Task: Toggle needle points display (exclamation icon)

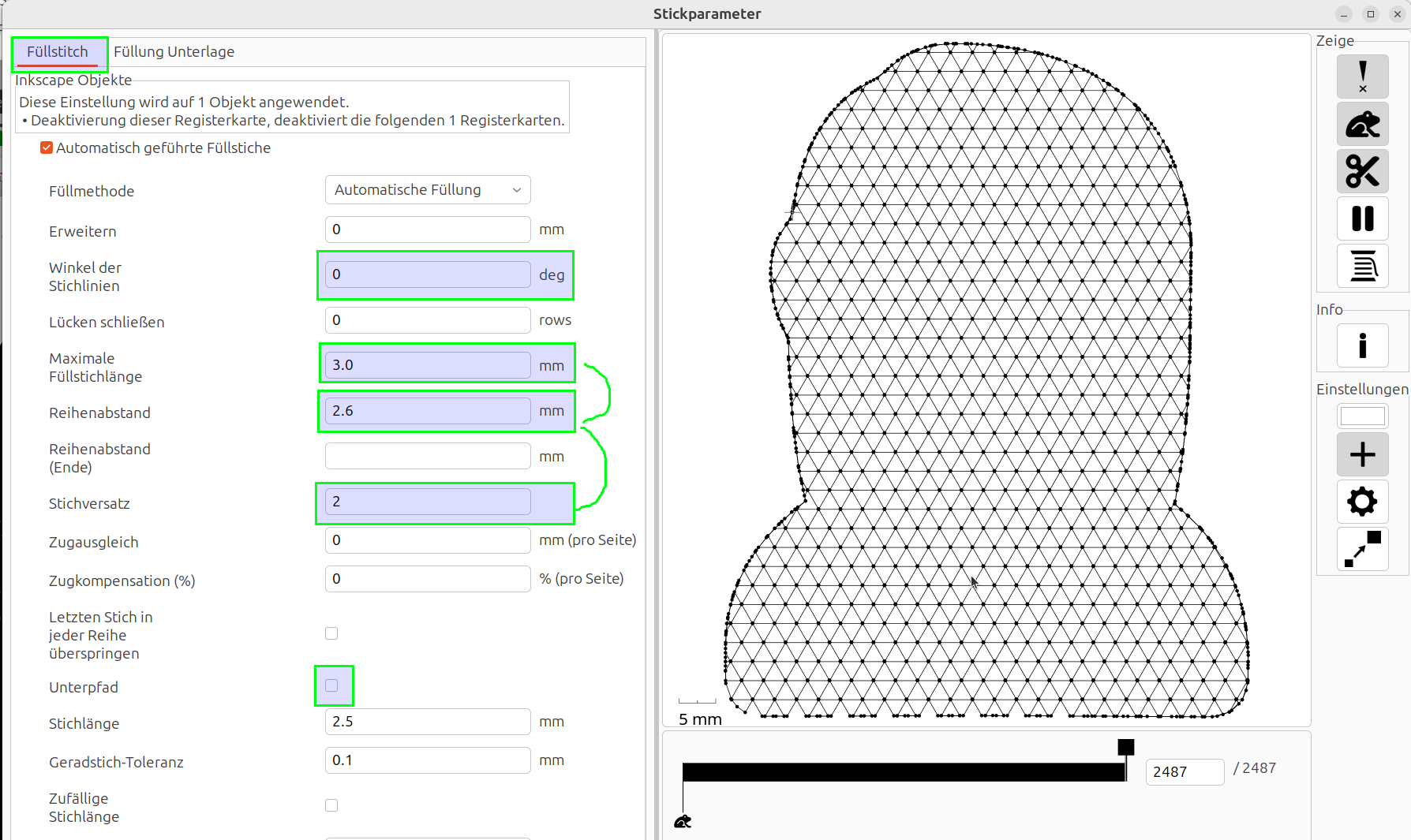Action: (1362, 77)
